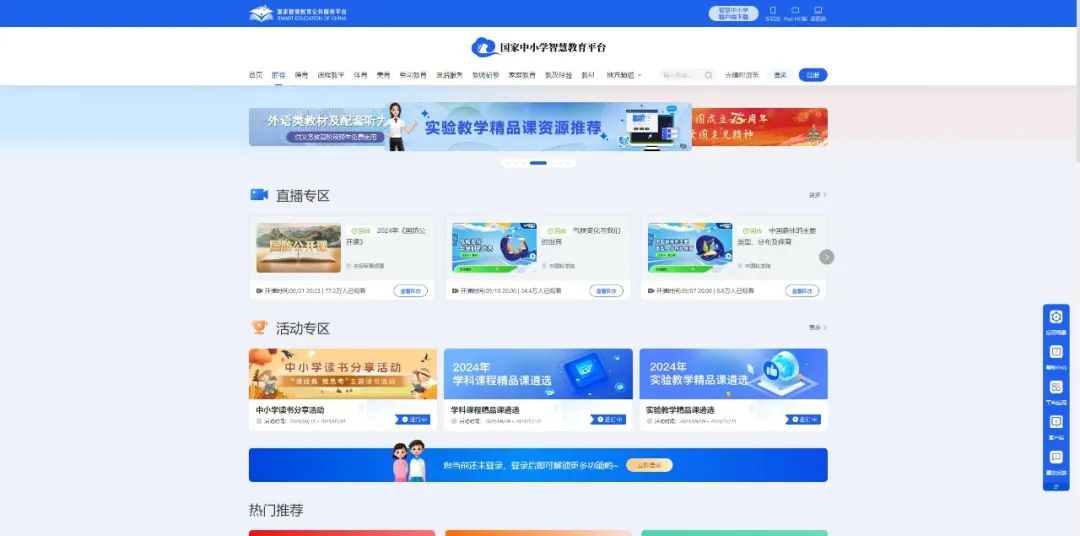
Task: View replay of 国防公开课 live
Action: click(x=411, y=291)
